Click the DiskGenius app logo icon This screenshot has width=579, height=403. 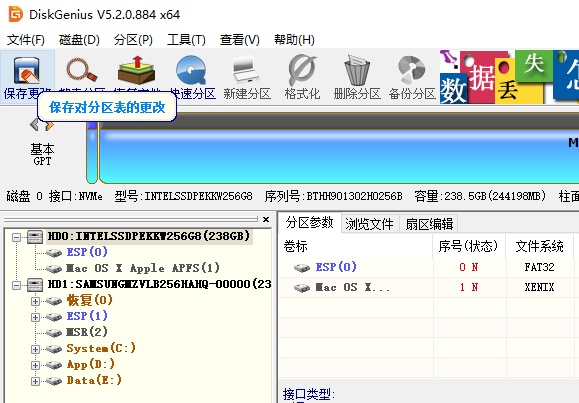[16, 14]
